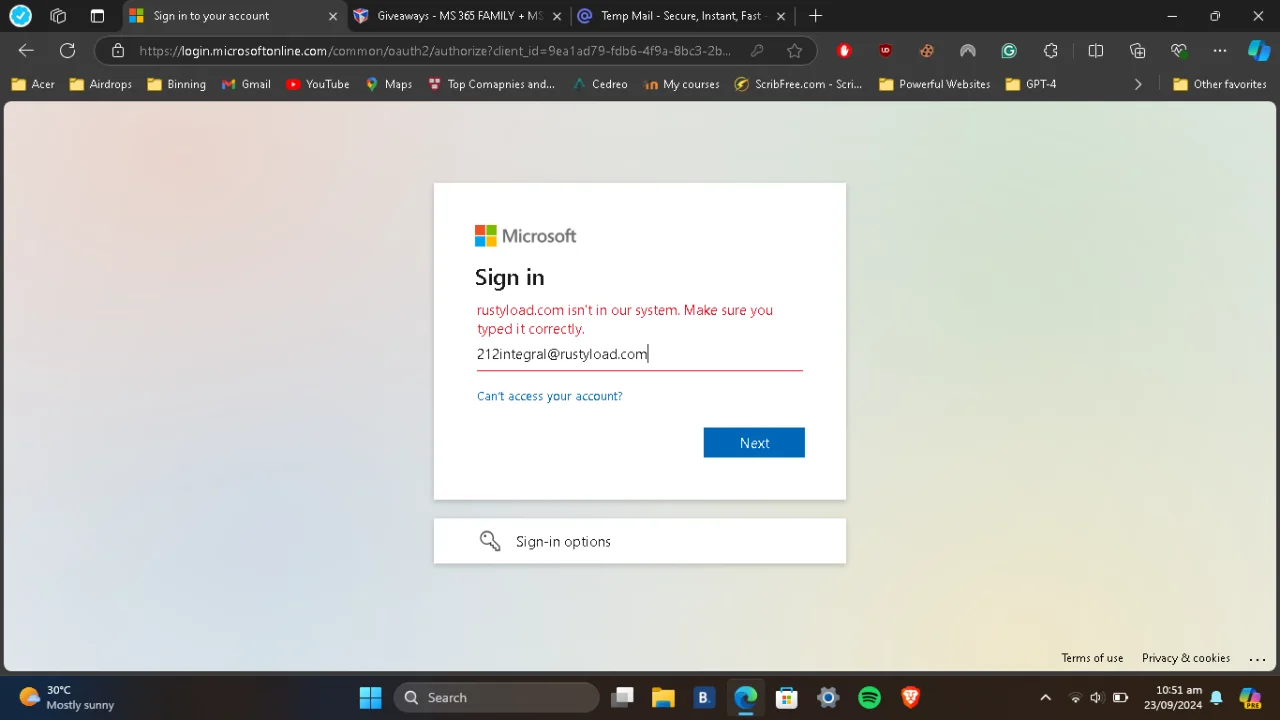
Task: Open the Extensions puzzle icon
Action: 1050,51
